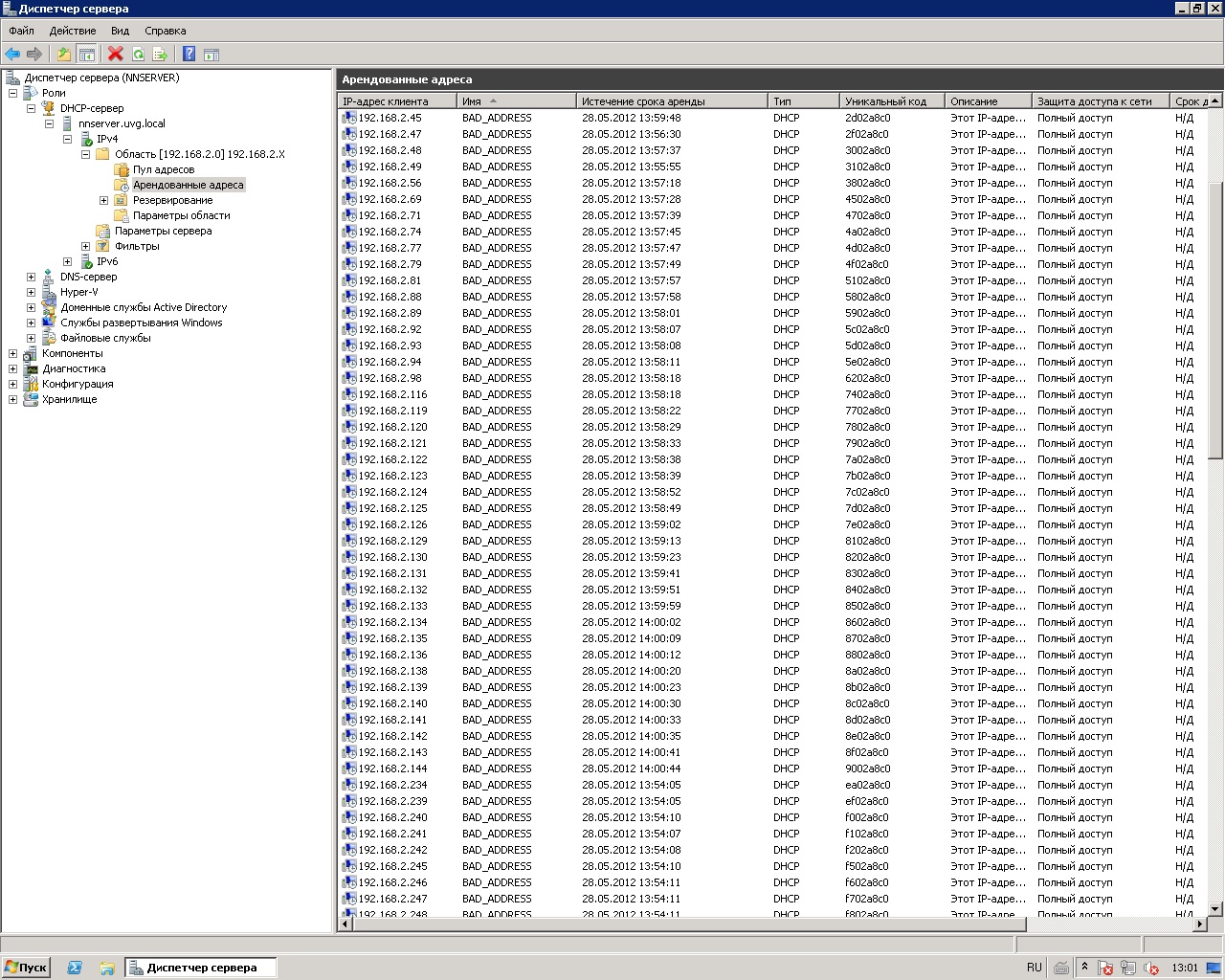Expand the Файловые службы tree node

(31, 338)
